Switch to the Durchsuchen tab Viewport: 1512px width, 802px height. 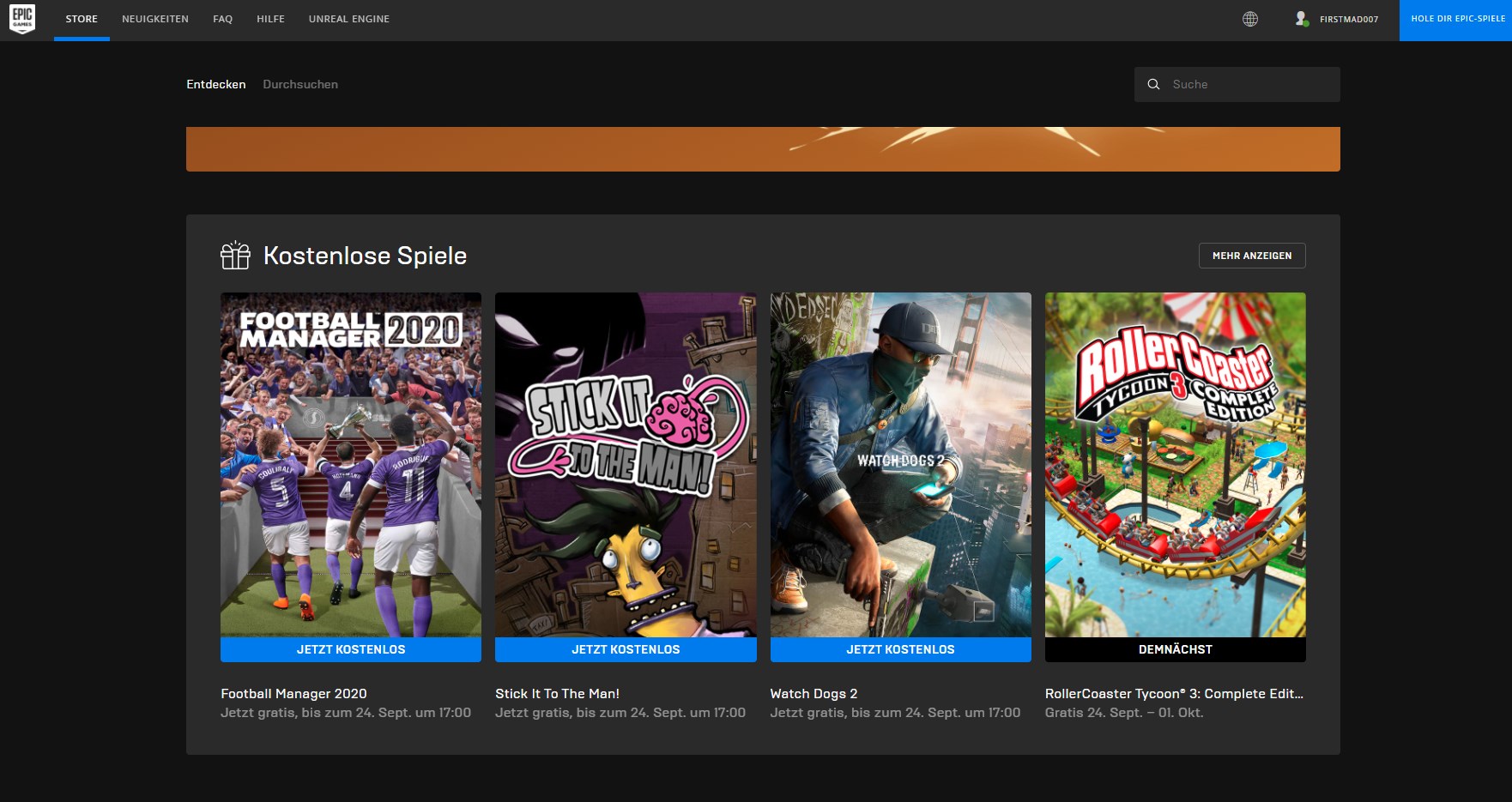click(300, 84)
